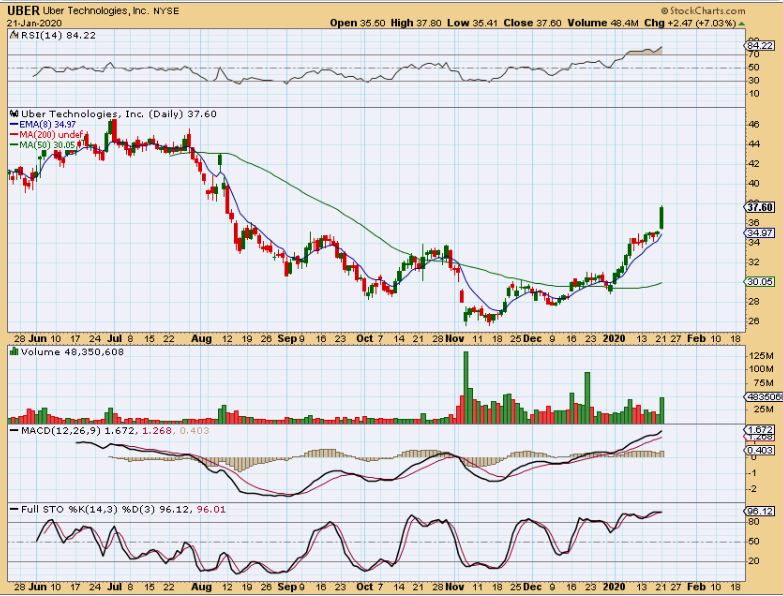Click the 40 level on the price axis
The height and width of the screenshot is (596, 783).
754,183
